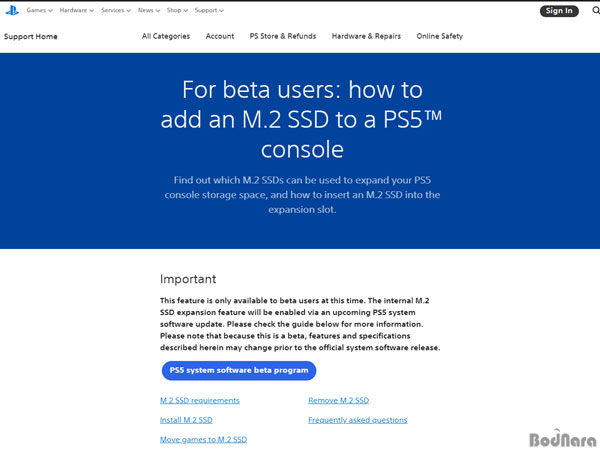Open the Online Safety section
The width and height of the screenshot is (600, 450).
pyautogui.click(x=440, y=36)
